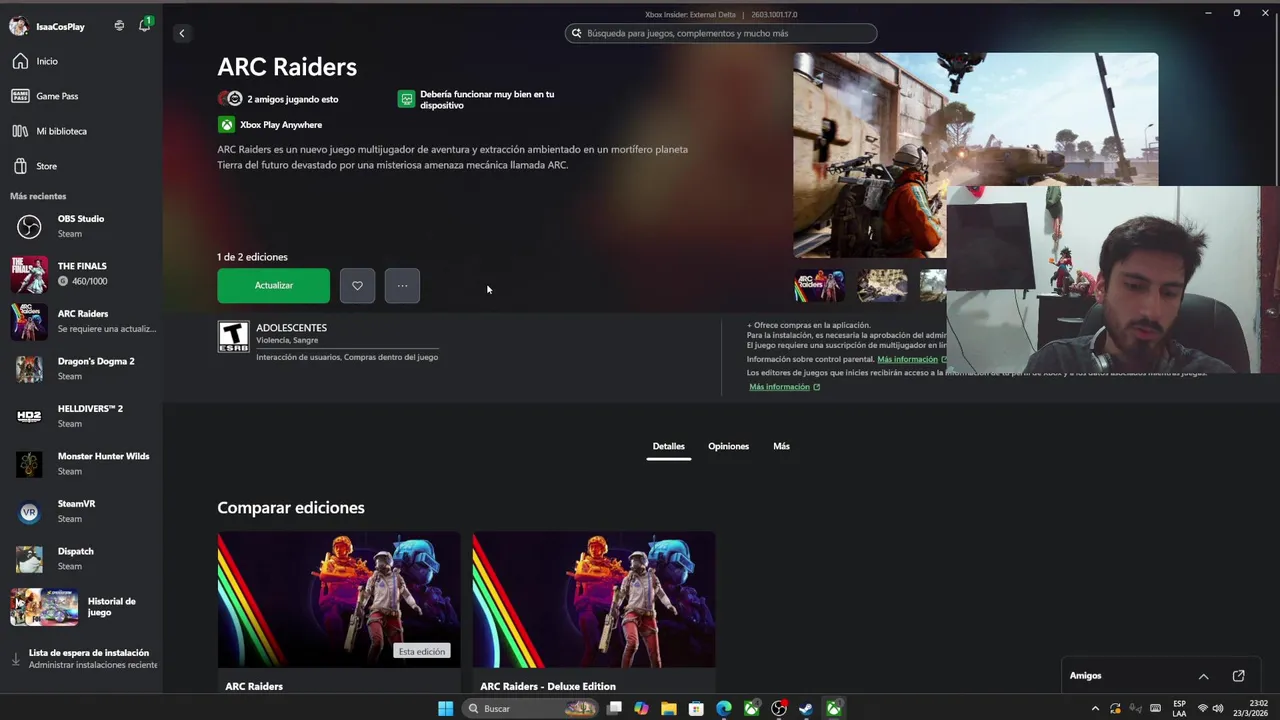Open Task View in taskbar
The image size is (1280, 720).
[615, 709]
